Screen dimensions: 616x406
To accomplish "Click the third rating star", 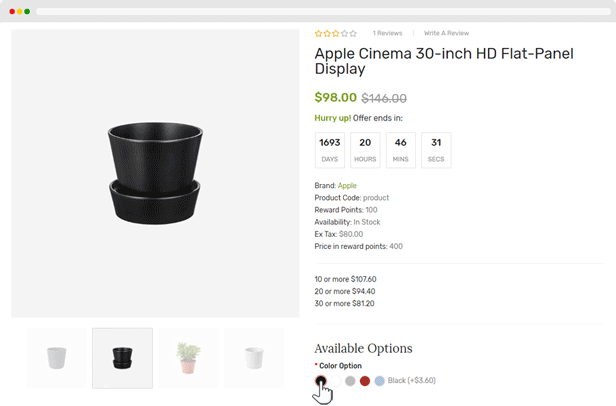I will click(x=336, y=33).
